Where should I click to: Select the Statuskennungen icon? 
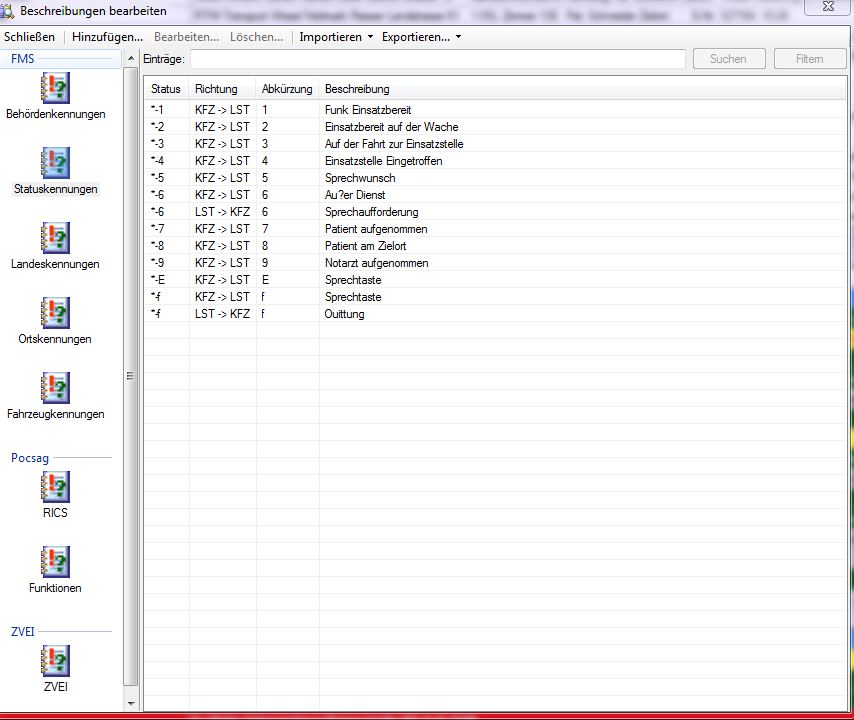[x=55, y=163]
